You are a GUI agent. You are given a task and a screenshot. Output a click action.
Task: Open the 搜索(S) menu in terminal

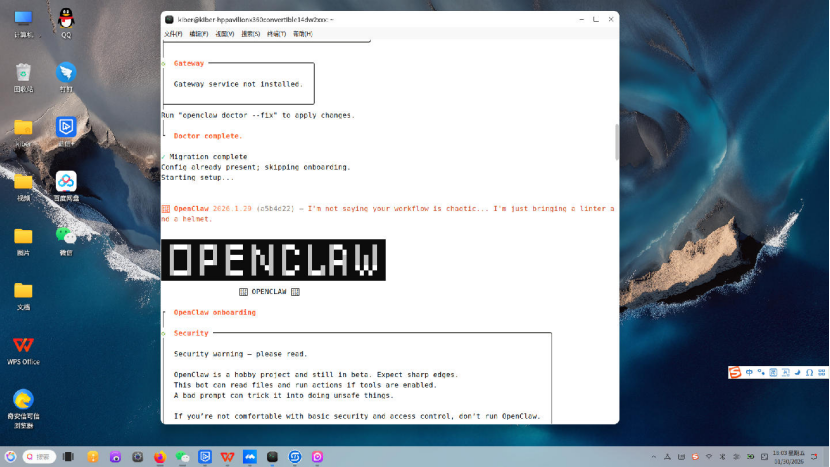pos(250,34)
